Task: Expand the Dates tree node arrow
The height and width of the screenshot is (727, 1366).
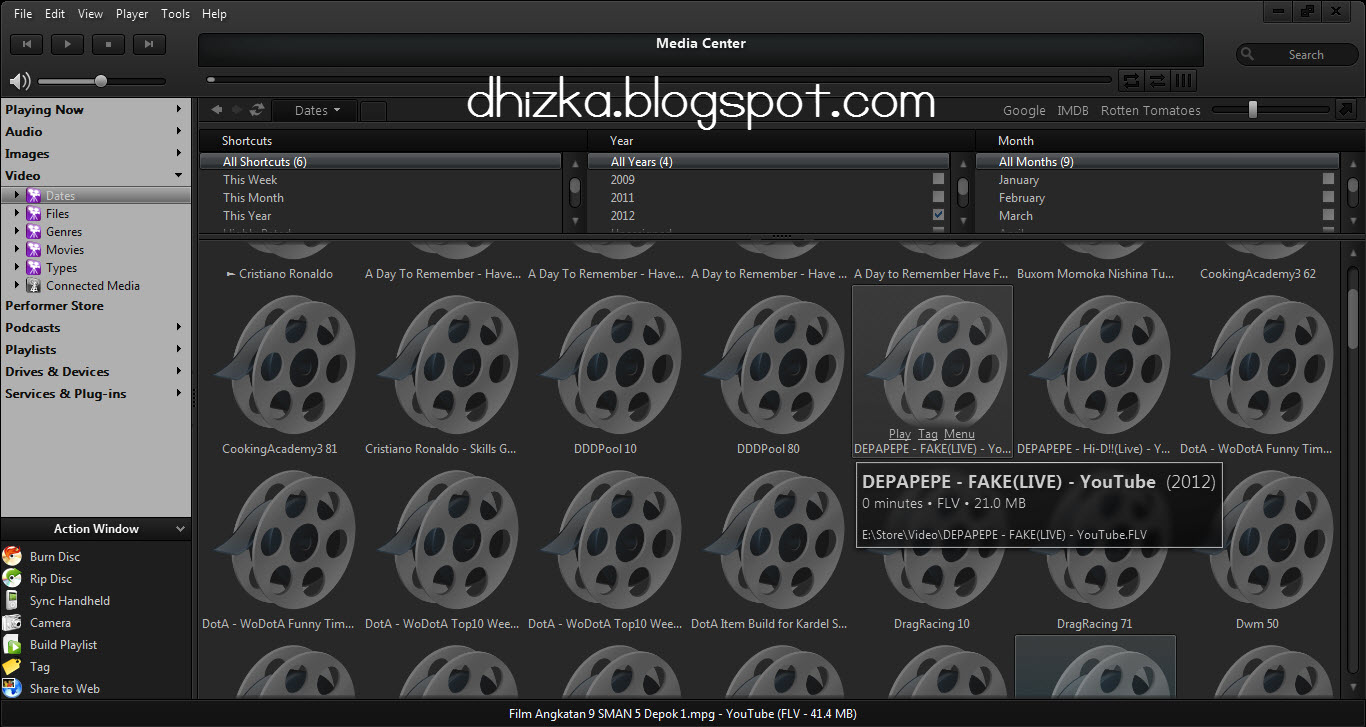Action: (x=17, y=195)
